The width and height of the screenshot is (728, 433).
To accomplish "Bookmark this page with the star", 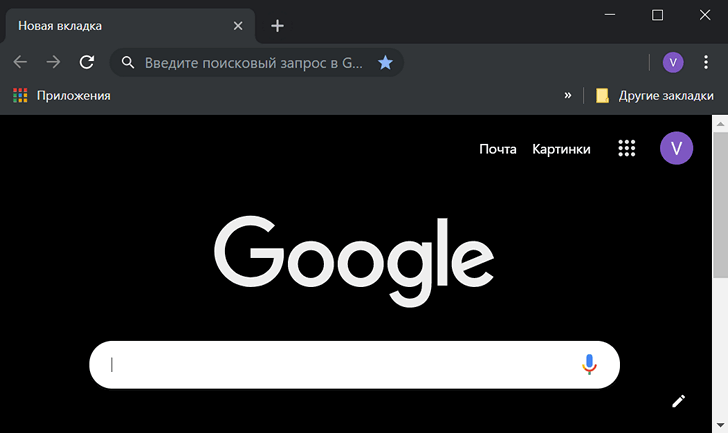I will 385,62.
